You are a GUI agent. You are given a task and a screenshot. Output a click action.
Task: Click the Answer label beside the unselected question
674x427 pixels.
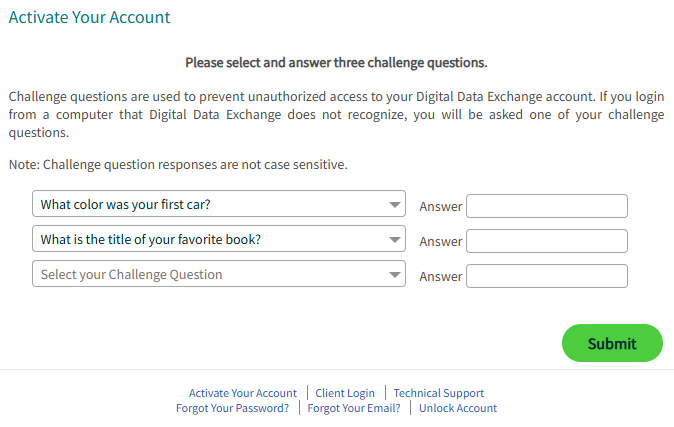coord(440,277)
